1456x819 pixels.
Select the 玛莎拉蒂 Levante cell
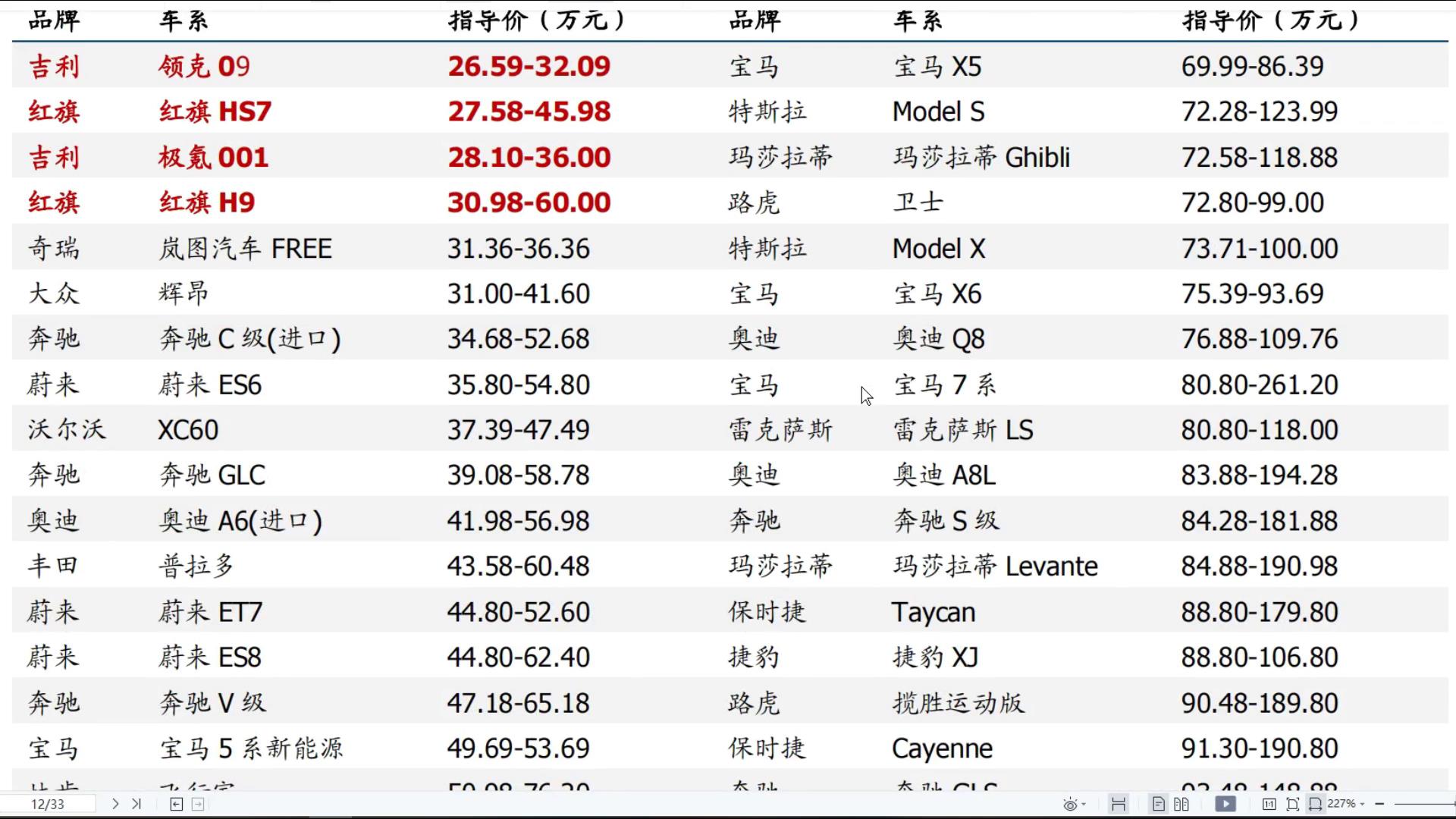click(996, 566)
